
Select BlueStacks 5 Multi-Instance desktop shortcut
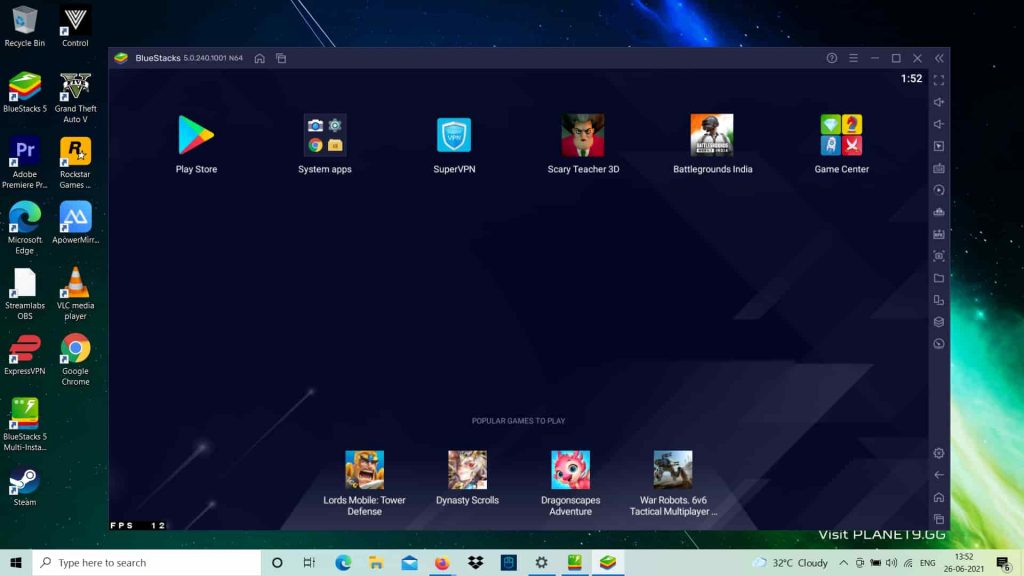[25, 424]
